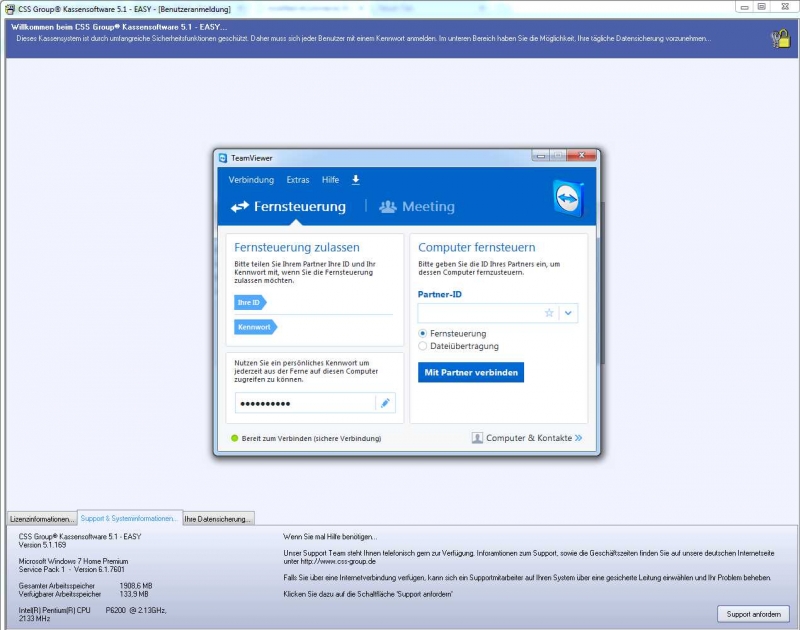Click the padlock icon in Kassensoftware header
Screen dimensions: 800x630
[780, 38]
